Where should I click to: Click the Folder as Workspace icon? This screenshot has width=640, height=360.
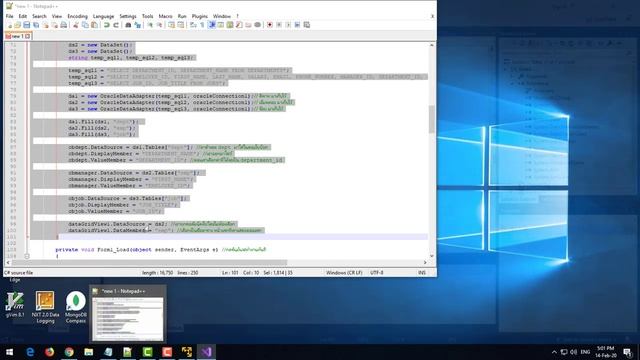coord(248,25)
